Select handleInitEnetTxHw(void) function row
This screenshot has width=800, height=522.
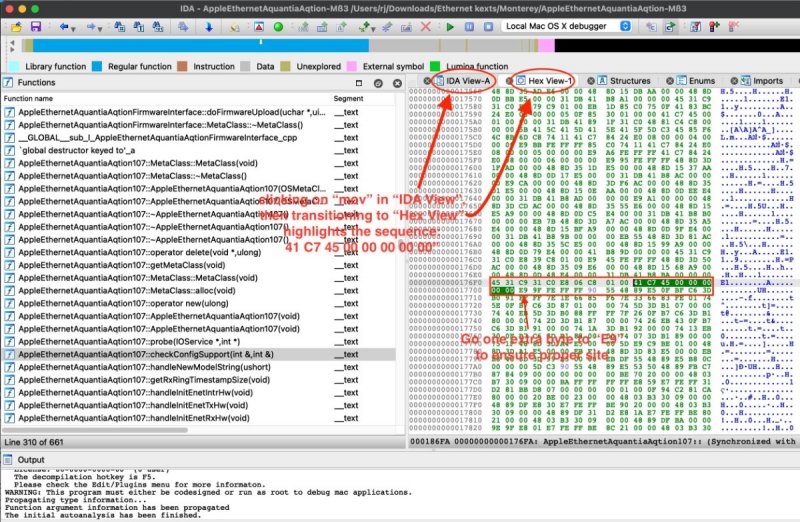tap(199, 405)
